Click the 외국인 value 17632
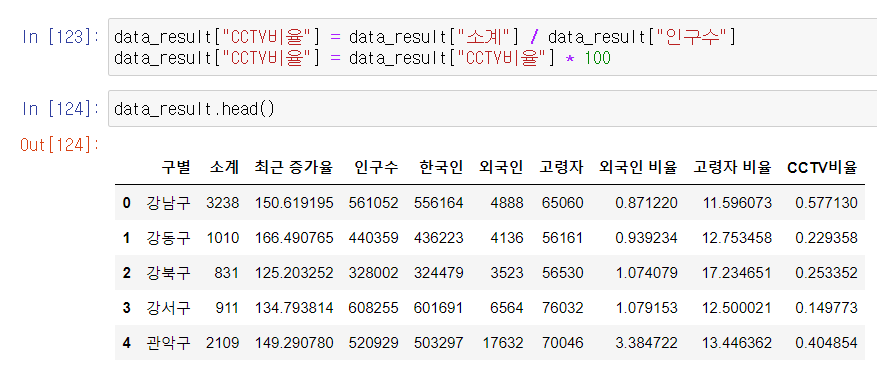Image resolution: width=877 pixels, height=373 pixels. [x=503, y=343]
